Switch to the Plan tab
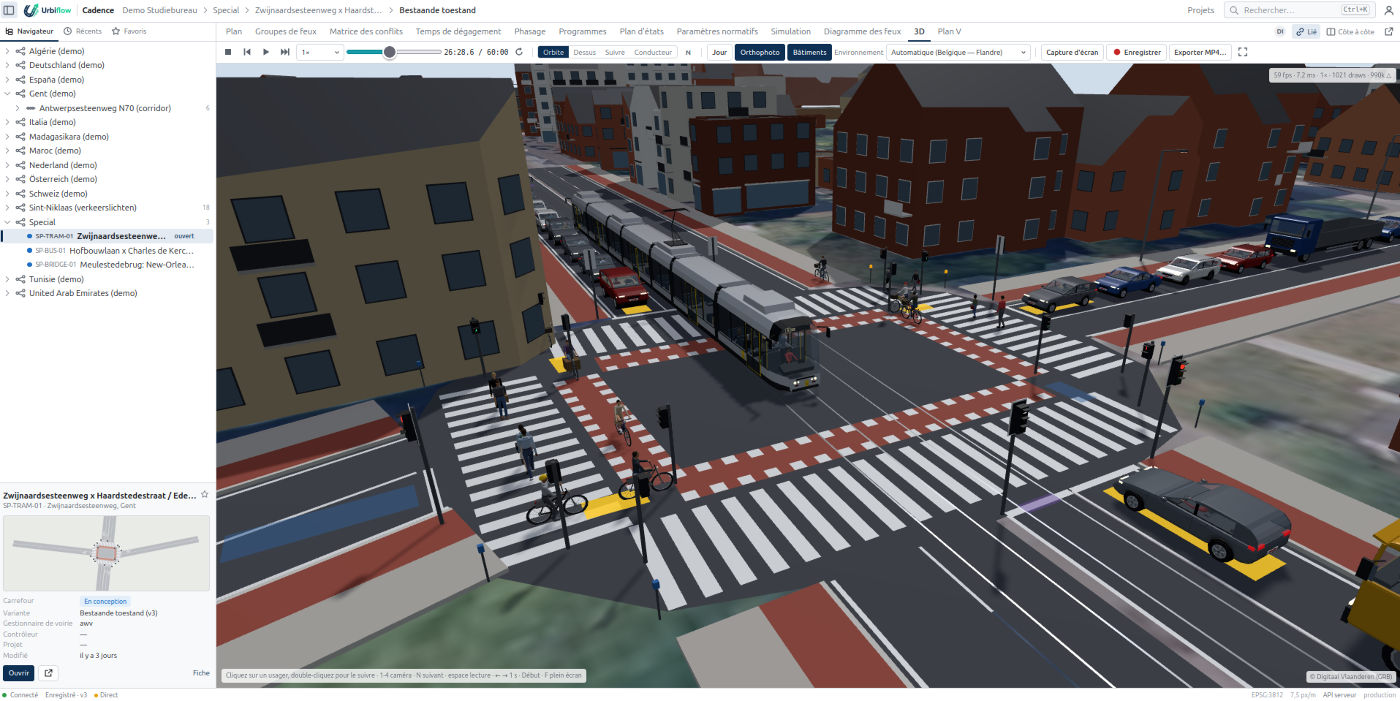Screen dimensions: 1400x701 (234, 32)
